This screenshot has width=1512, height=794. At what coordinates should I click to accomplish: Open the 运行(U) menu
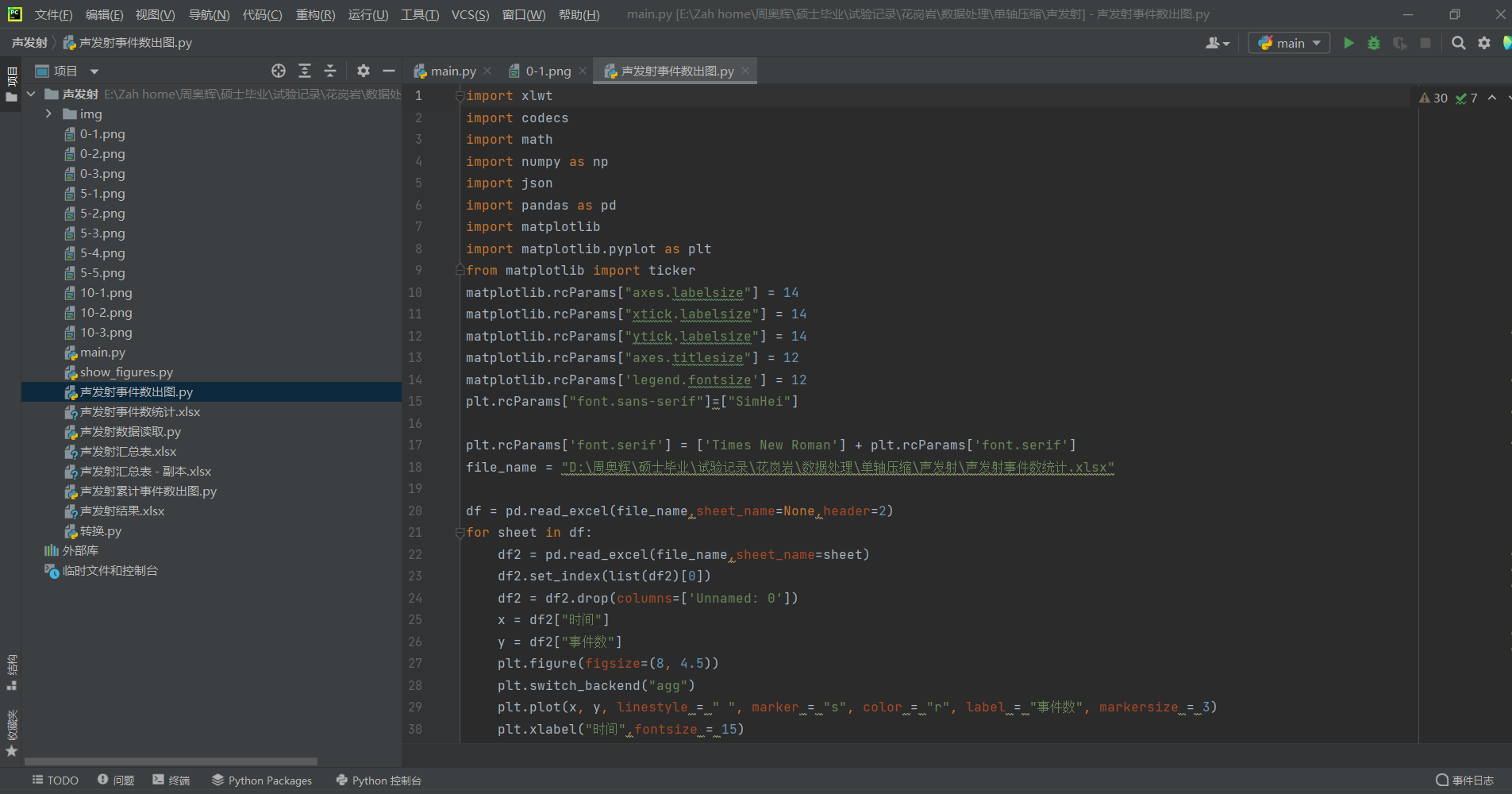tap(368, 14)
